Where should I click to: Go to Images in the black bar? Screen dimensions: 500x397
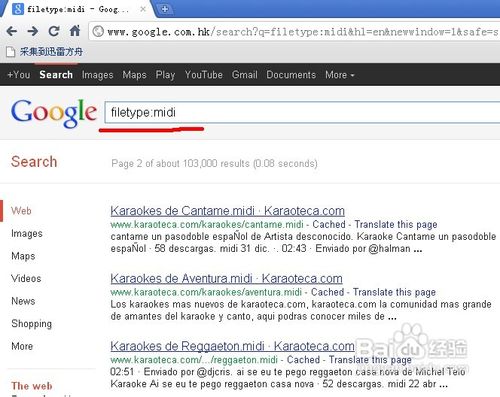[98, 75]
